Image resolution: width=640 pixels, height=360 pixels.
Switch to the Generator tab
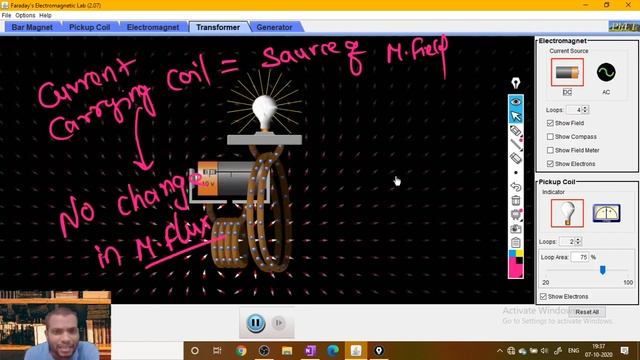pos(274,27)
